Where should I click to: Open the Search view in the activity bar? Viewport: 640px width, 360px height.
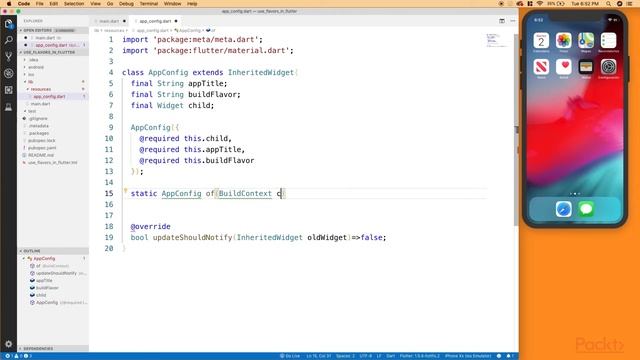(x=9, y=40)
